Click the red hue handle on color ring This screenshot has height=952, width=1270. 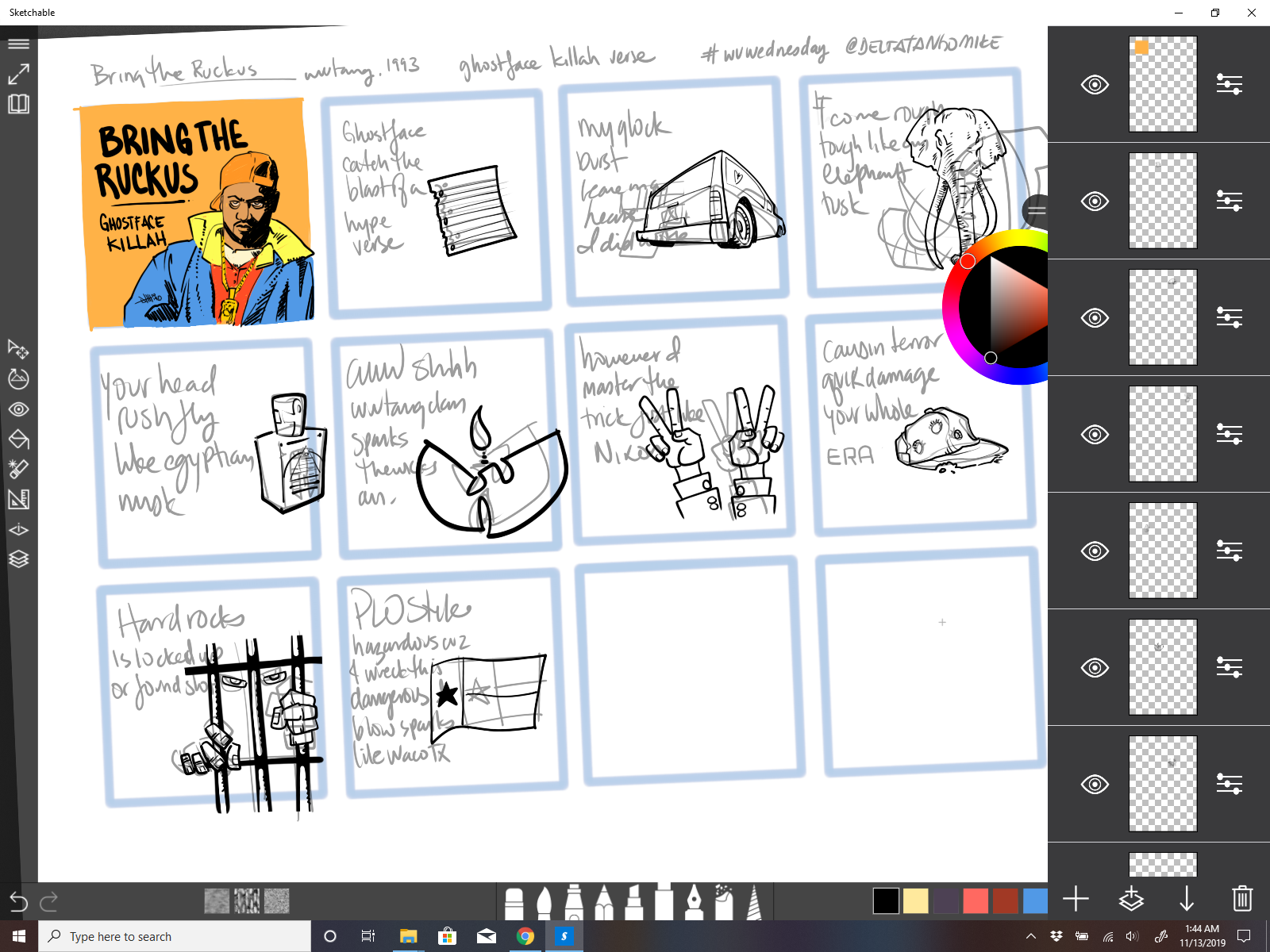coord(968,261)
